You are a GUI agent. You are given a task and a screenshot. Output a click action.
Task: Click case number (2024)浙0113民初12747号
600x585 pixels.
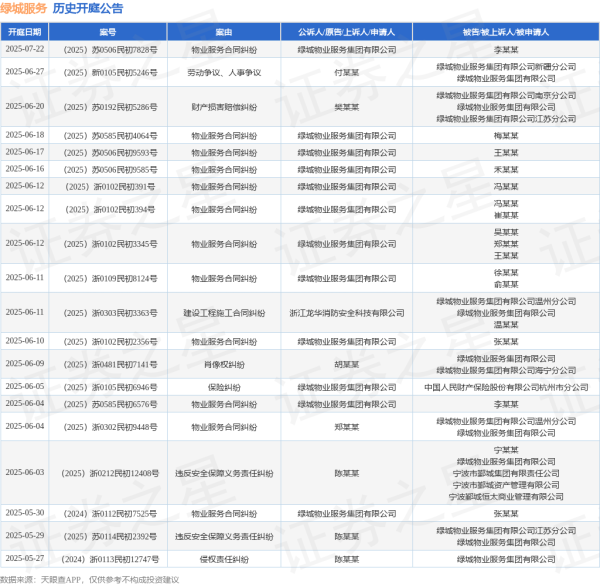pos(110,559)
